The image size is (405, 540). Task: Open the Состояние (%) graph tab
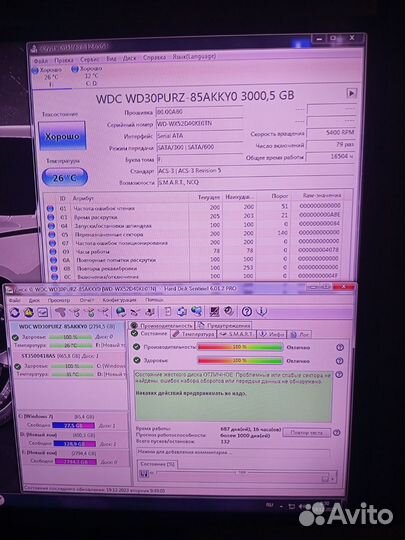click(157, 464)
